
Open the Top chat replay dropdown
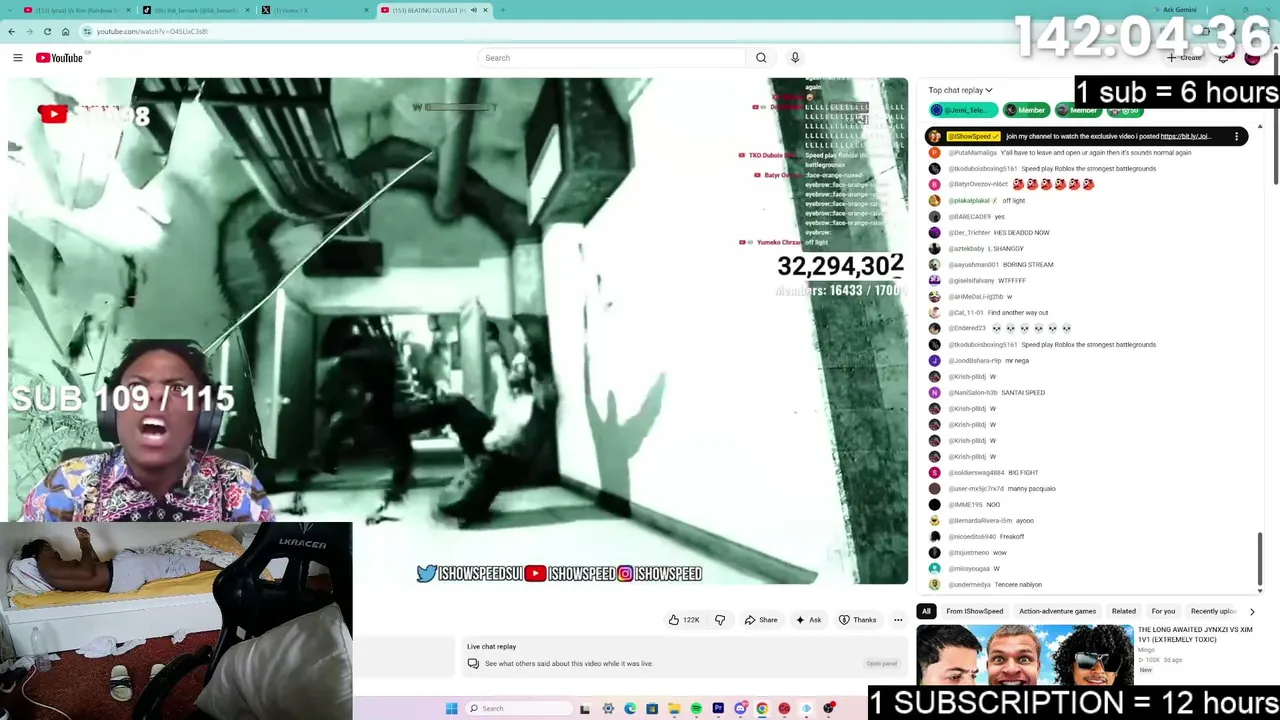(x=960, y=90)
